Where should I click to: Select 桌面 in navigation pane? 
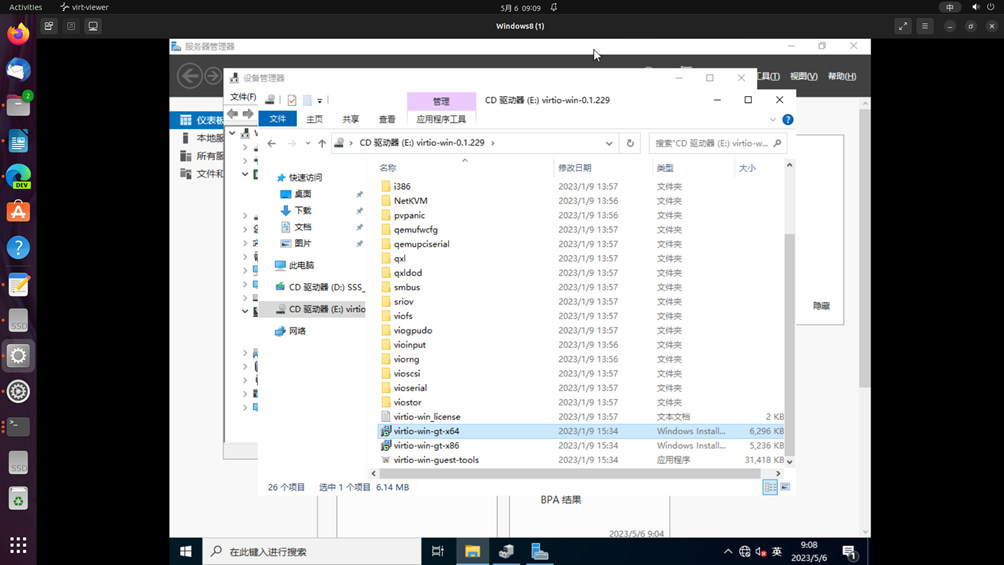click(x=303, y=193)
